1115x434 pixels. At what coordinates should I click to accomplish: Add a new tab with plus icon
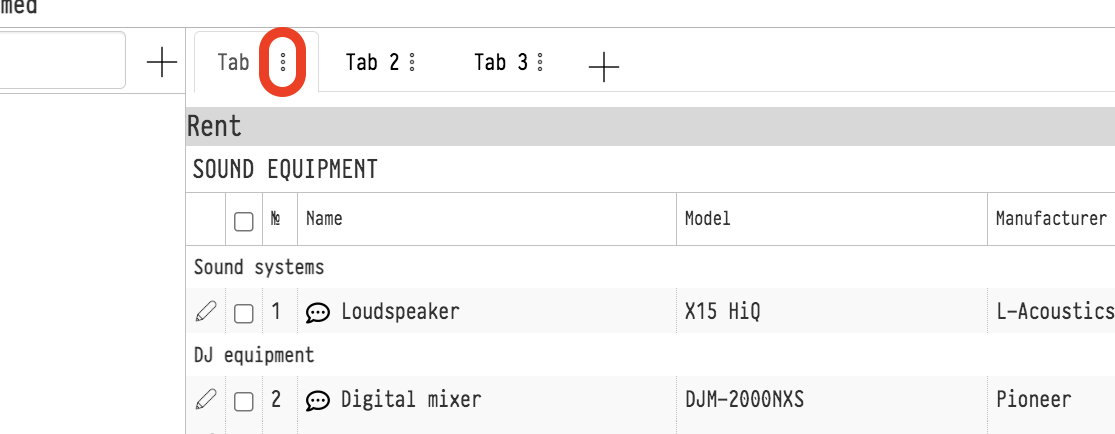(603, 67)
